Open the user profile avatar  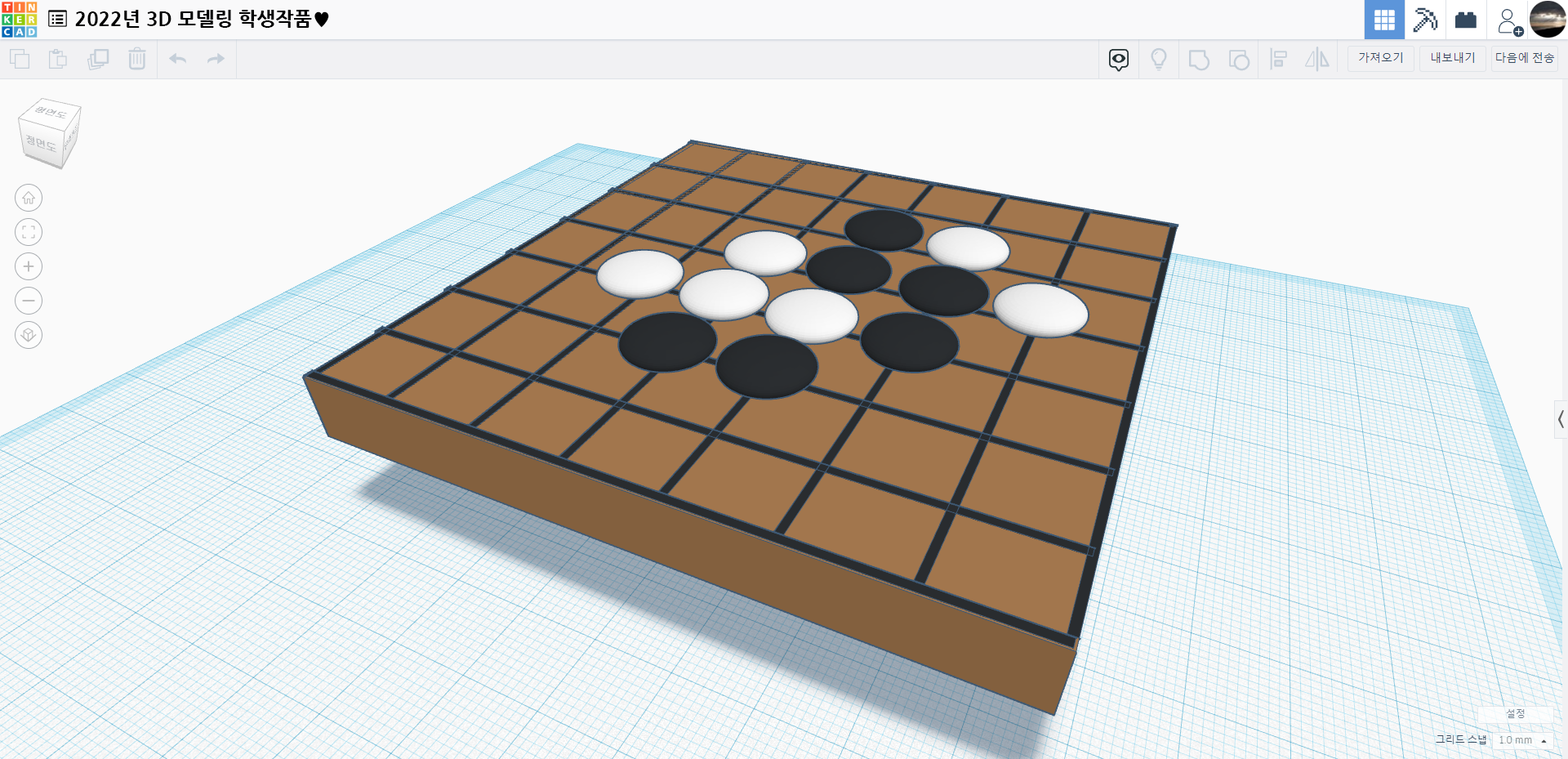(1548, 20)
